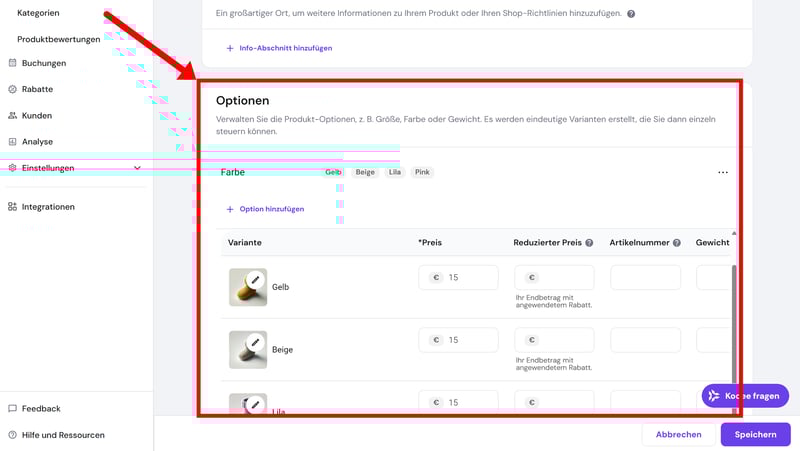Click the Feedback speech bubble icon
The height and width of the screenshot is (451, 800).
[x=12, y=409]
